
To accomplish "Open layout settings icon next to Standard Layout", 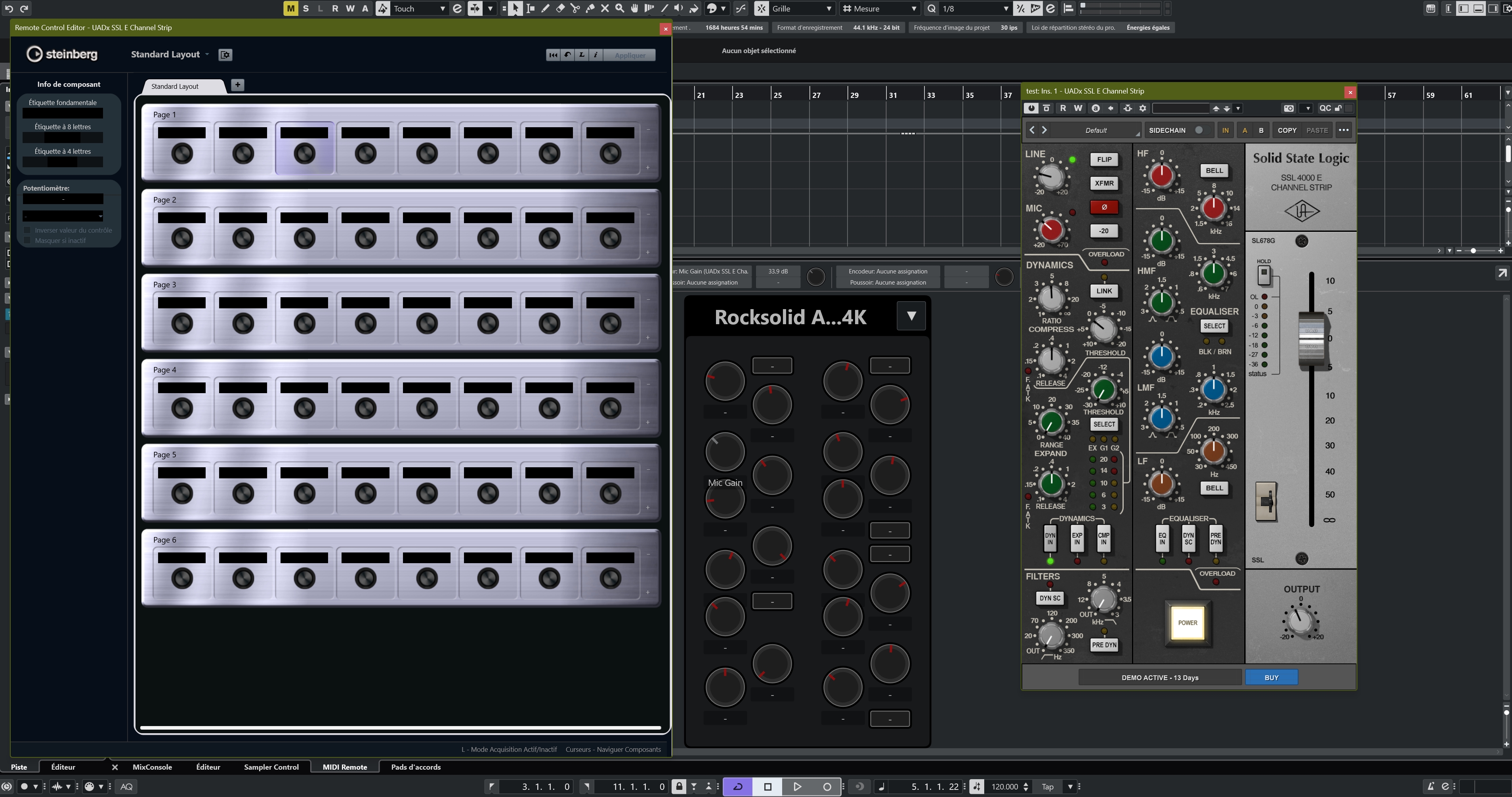I will point(225,55).
